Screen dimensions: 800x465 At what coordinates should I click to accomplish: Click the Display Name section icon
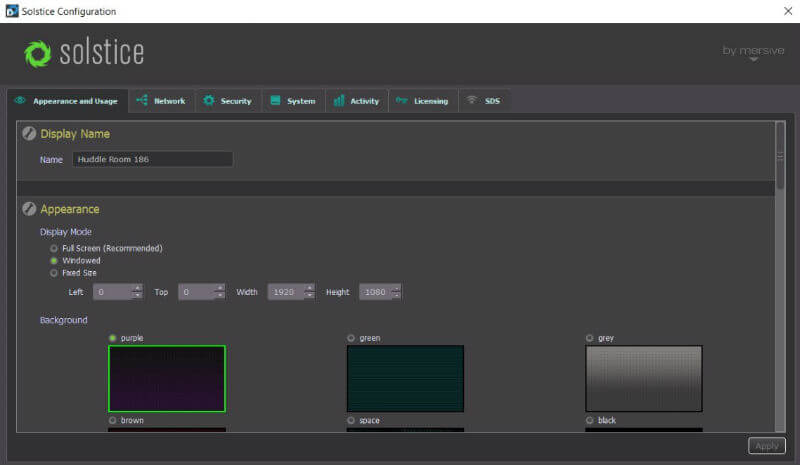[x=29, y=134]
